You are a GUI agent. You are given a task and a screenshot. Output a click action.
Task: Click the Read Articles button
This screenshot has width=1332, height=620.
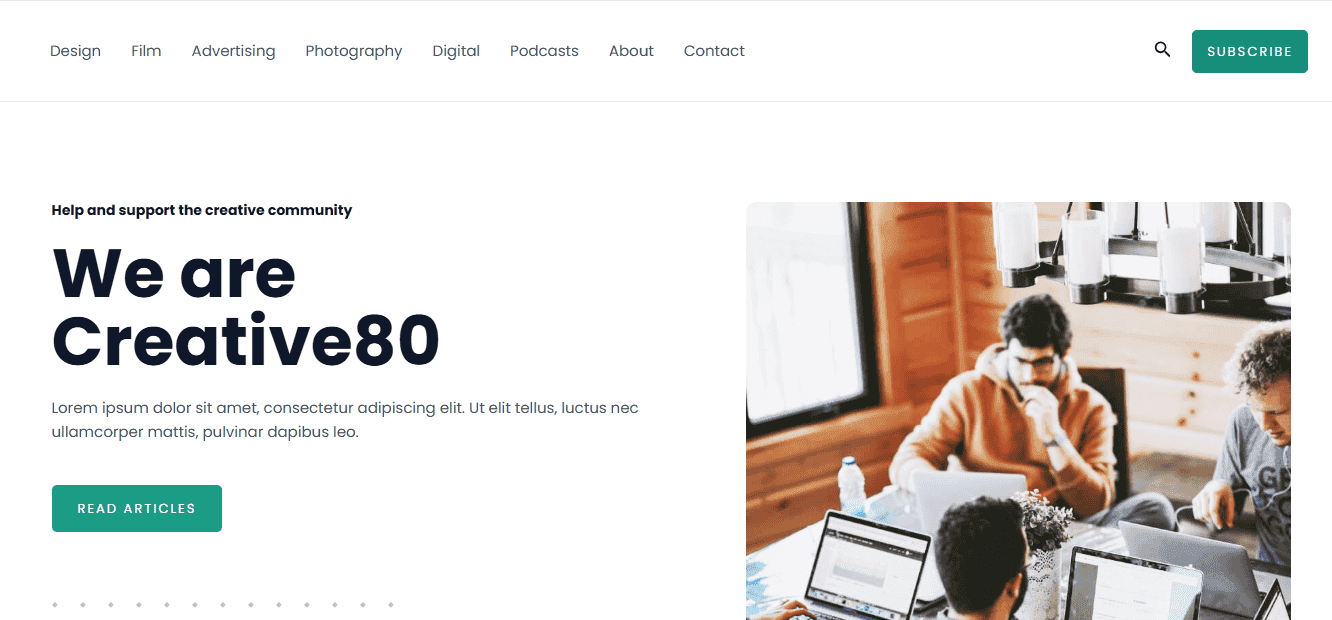[x=137, y=508]
